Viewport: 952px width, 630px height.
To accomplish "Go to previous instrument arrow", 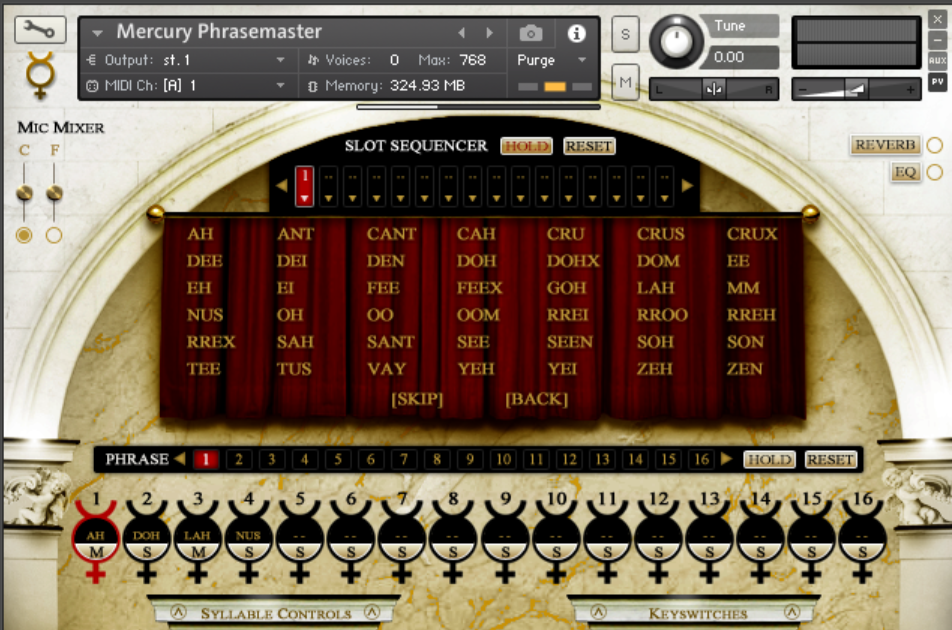I will tap(461, 33).
